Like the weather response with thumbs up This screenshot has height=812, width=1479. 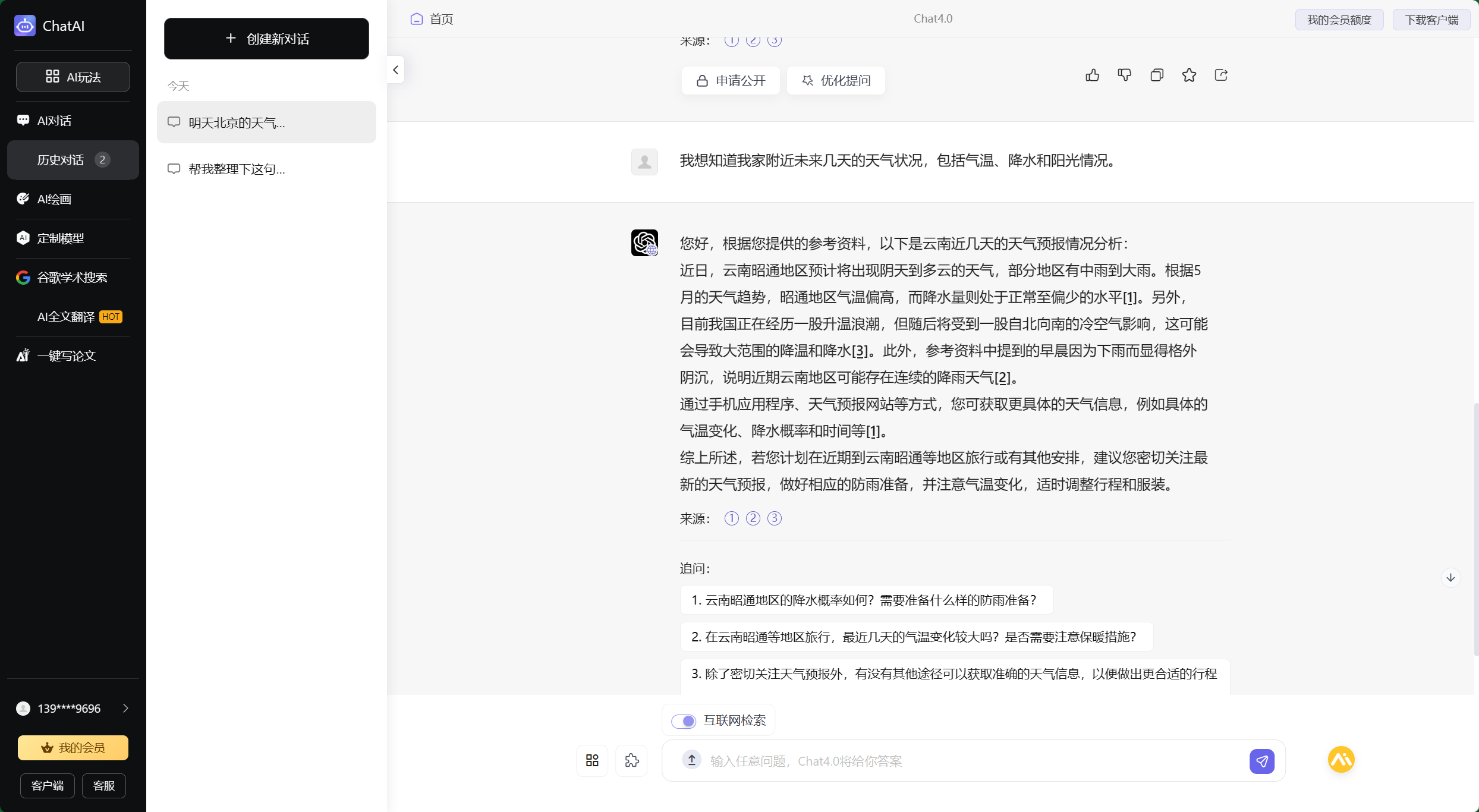[x=1093, y=75]
